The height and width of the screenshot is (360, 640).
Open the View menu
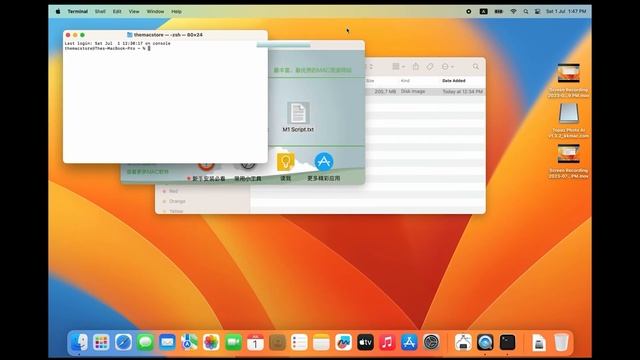134,11
